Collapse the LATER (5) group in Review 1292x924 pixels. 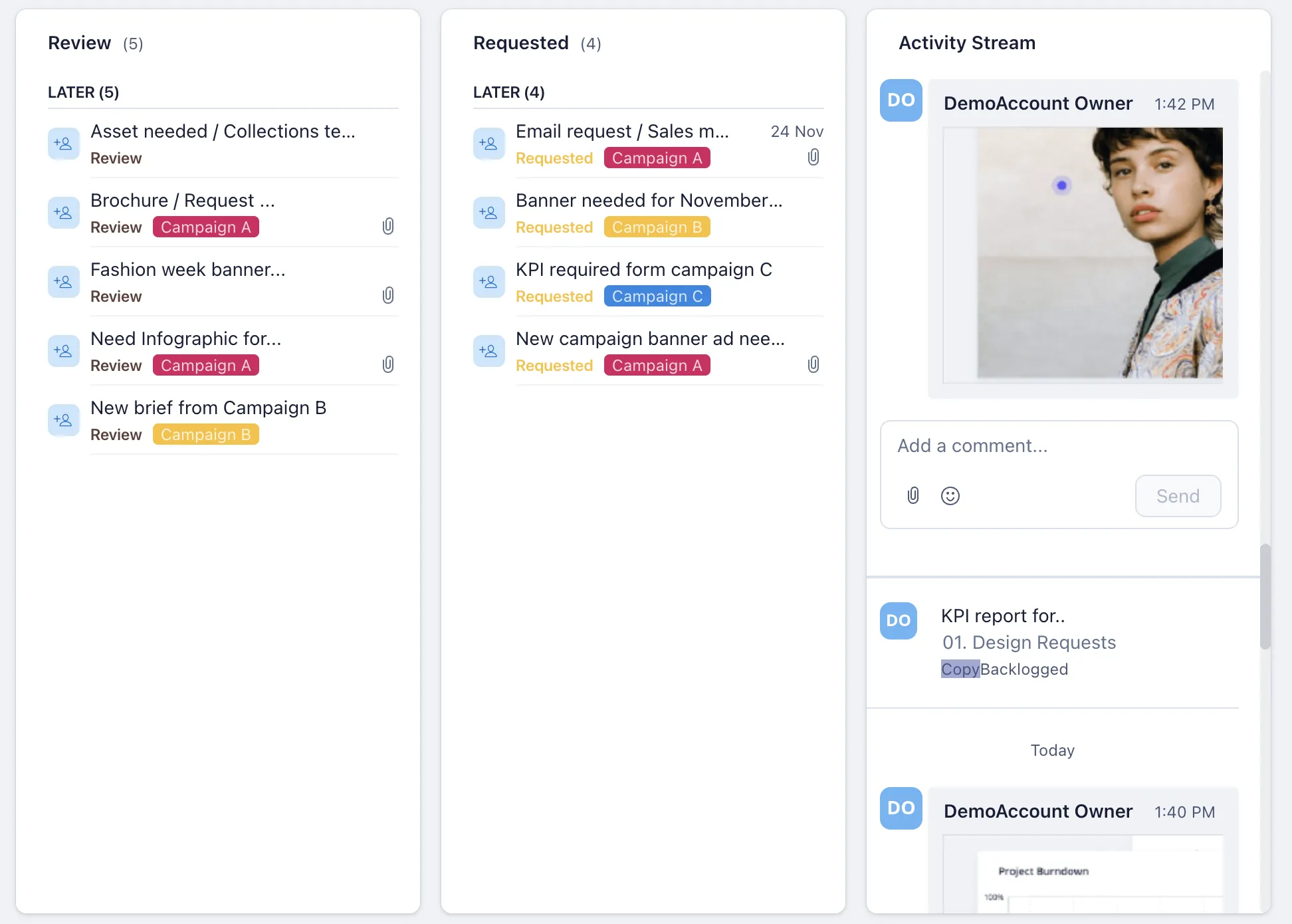click(x=84, y=92)
